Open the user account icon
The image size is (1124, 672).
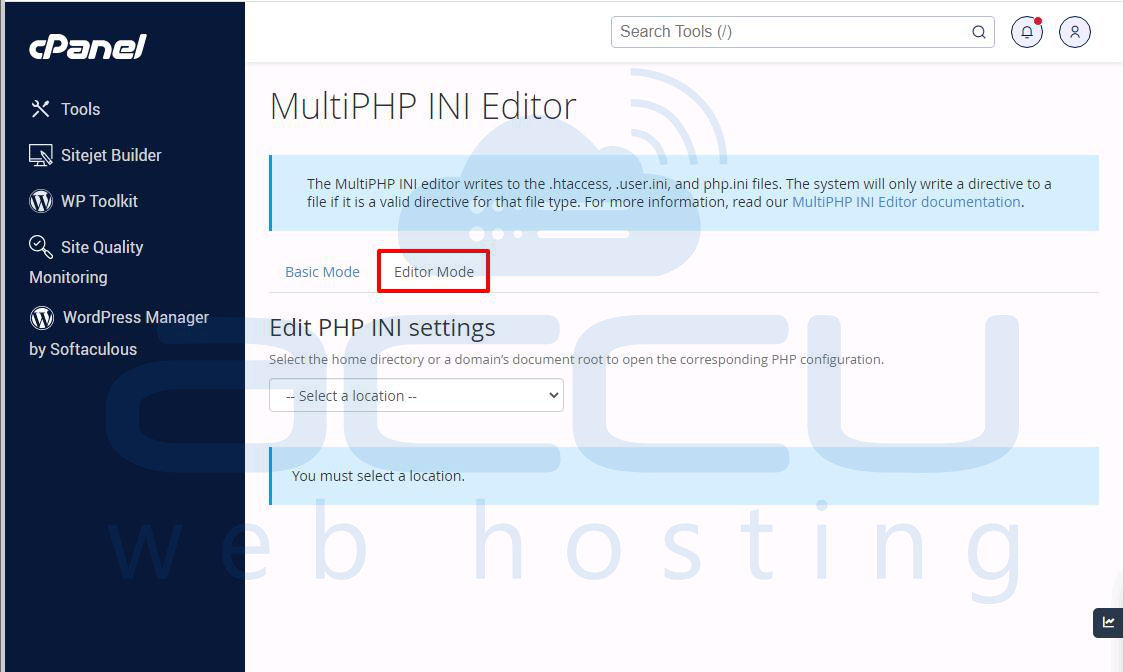[1075, 32]
